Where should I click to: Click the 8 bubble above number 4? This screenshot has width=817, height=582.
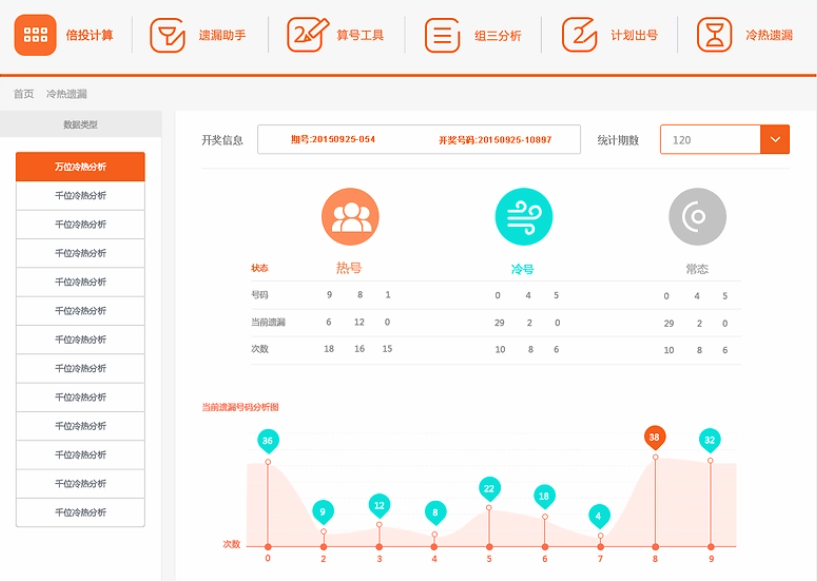pyautogui.click(x=435, y=513)
